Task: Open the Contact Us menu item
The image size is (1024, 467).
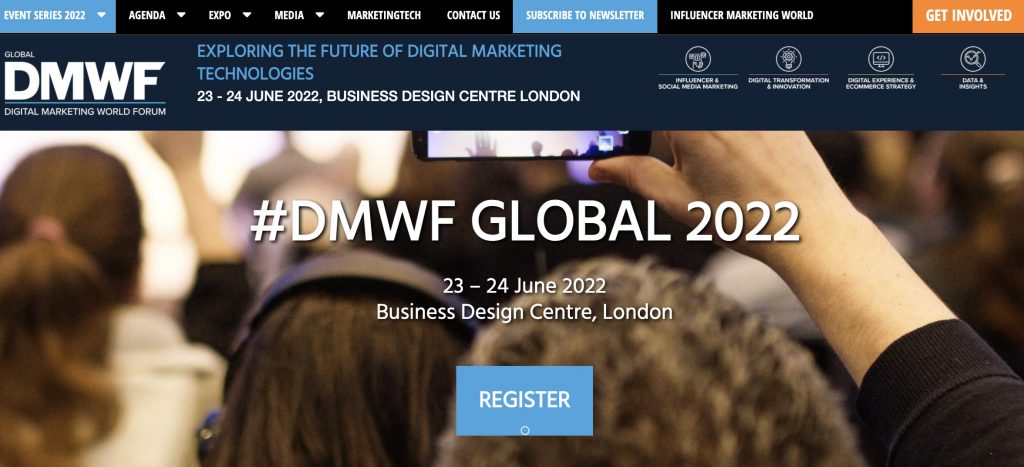Action: pyautogui.click(x=473, y=15)
